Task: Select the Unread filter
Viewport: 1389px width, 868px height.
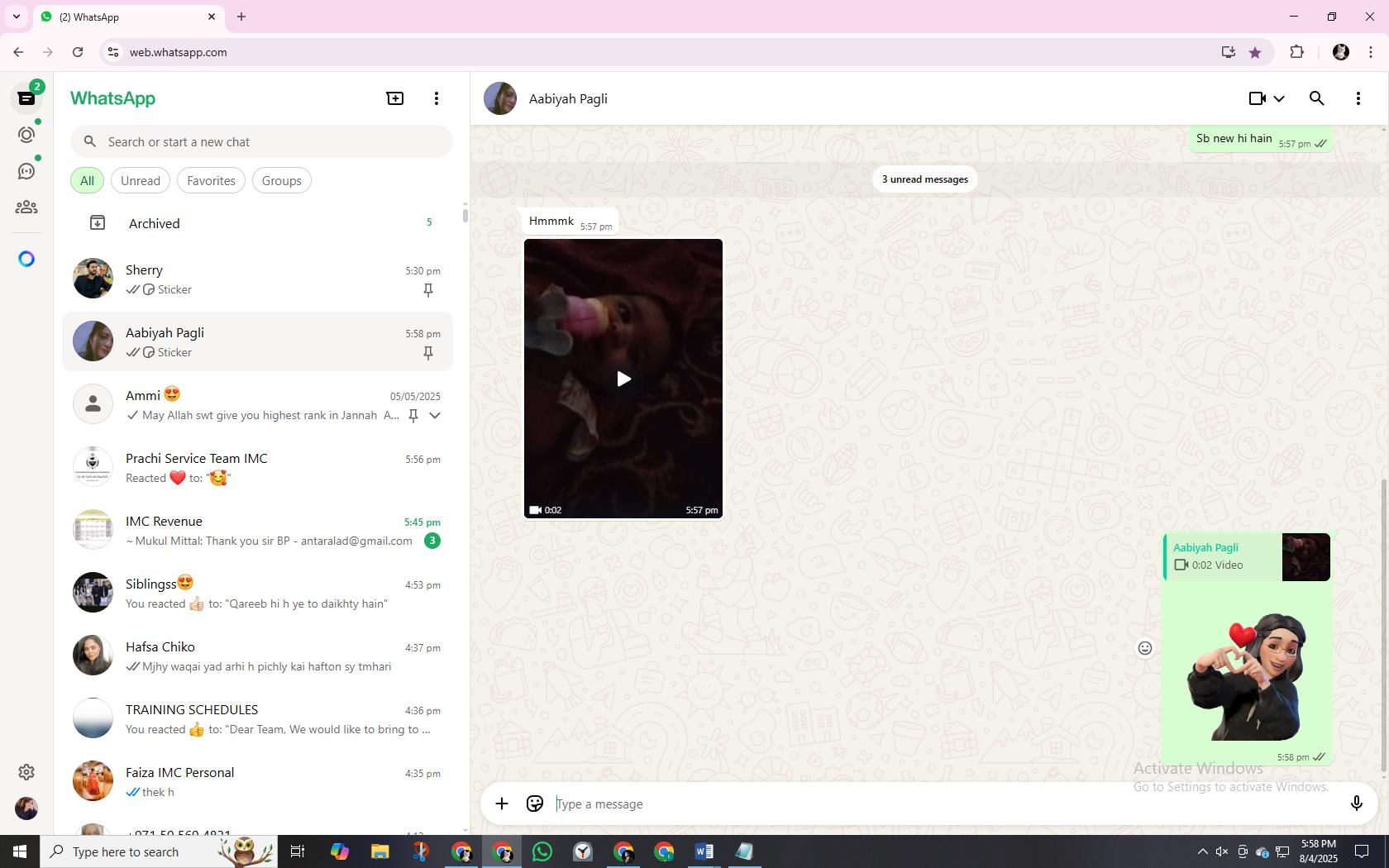Action: coord(141,181)
